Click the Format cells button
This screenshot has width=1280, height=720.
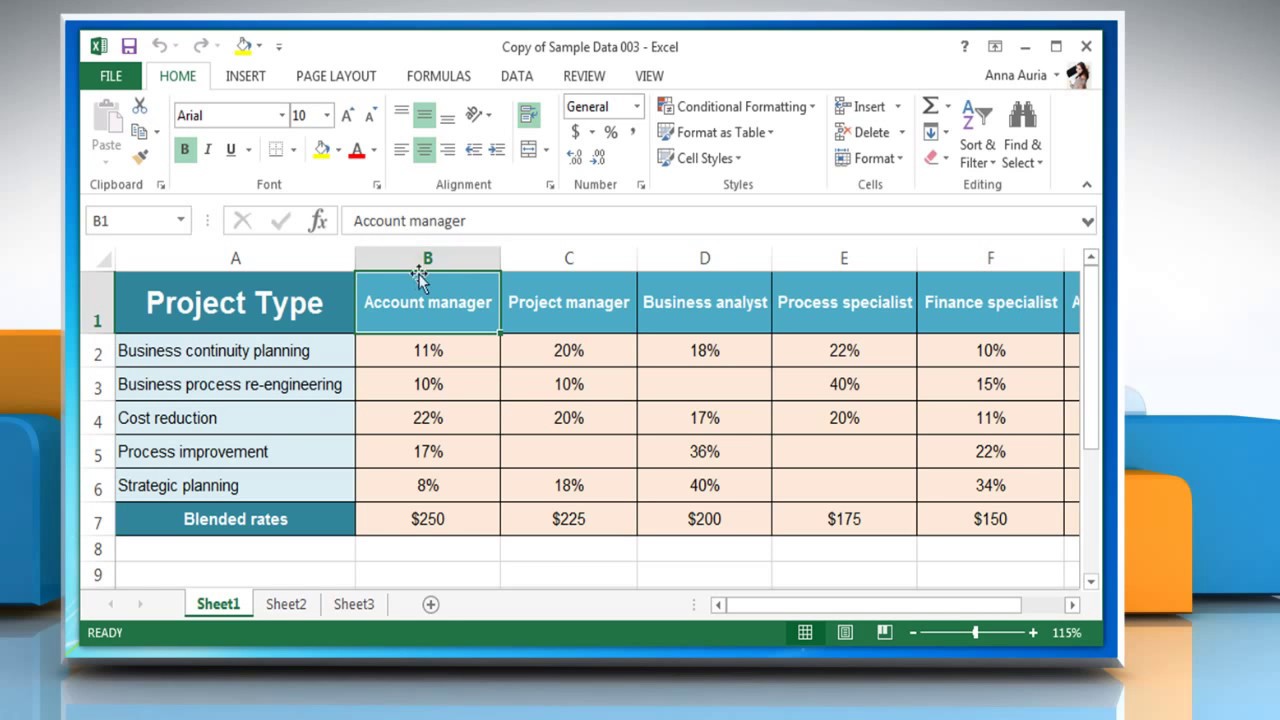868,158
